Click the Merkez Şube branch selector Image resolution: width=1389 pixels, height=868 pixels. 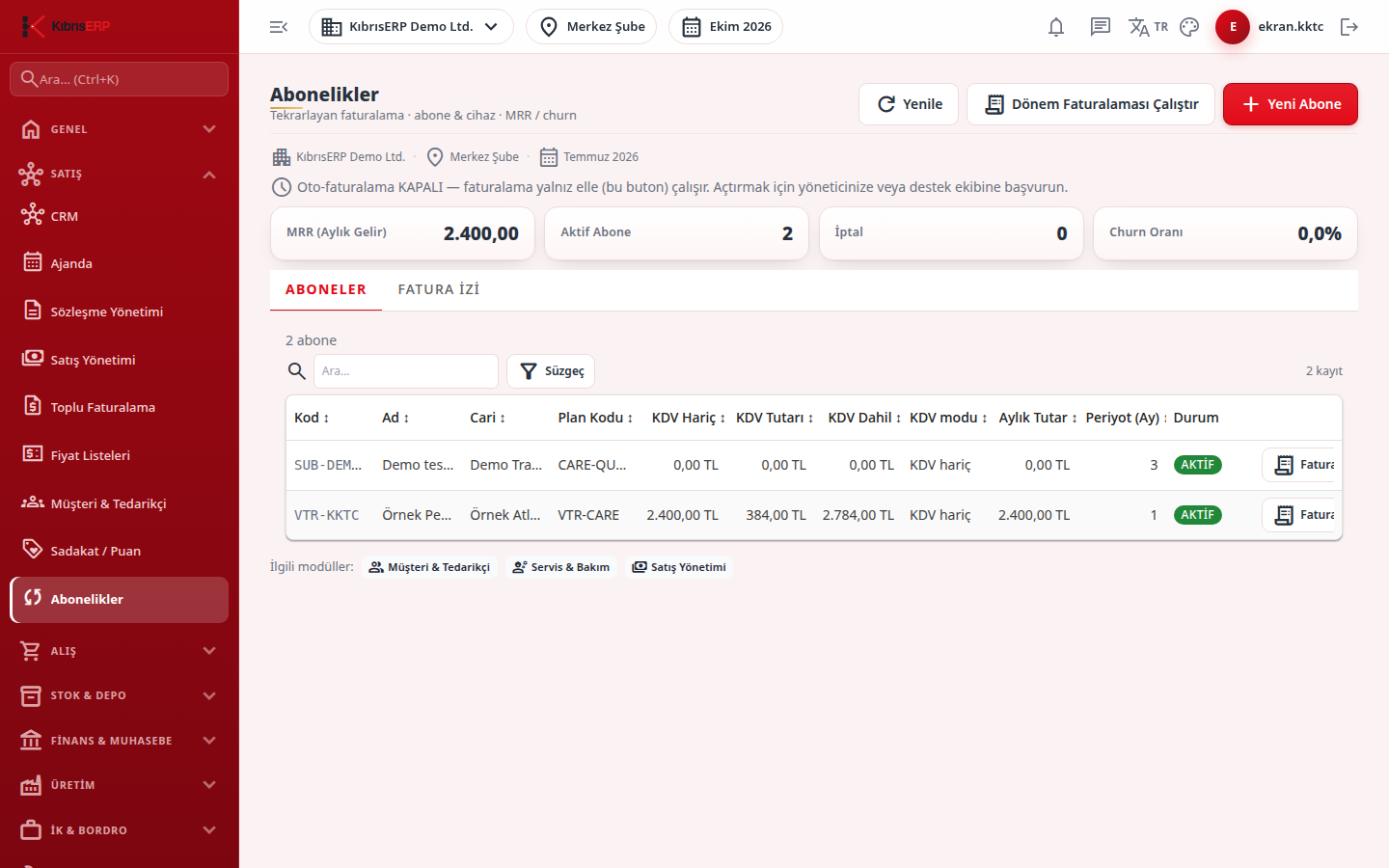[591, 27]
